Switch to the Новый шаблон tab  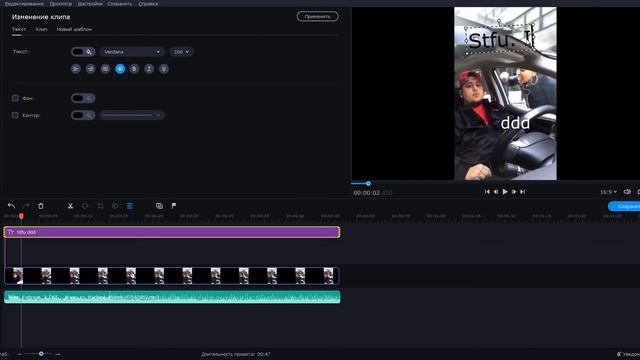coord(74,29)
